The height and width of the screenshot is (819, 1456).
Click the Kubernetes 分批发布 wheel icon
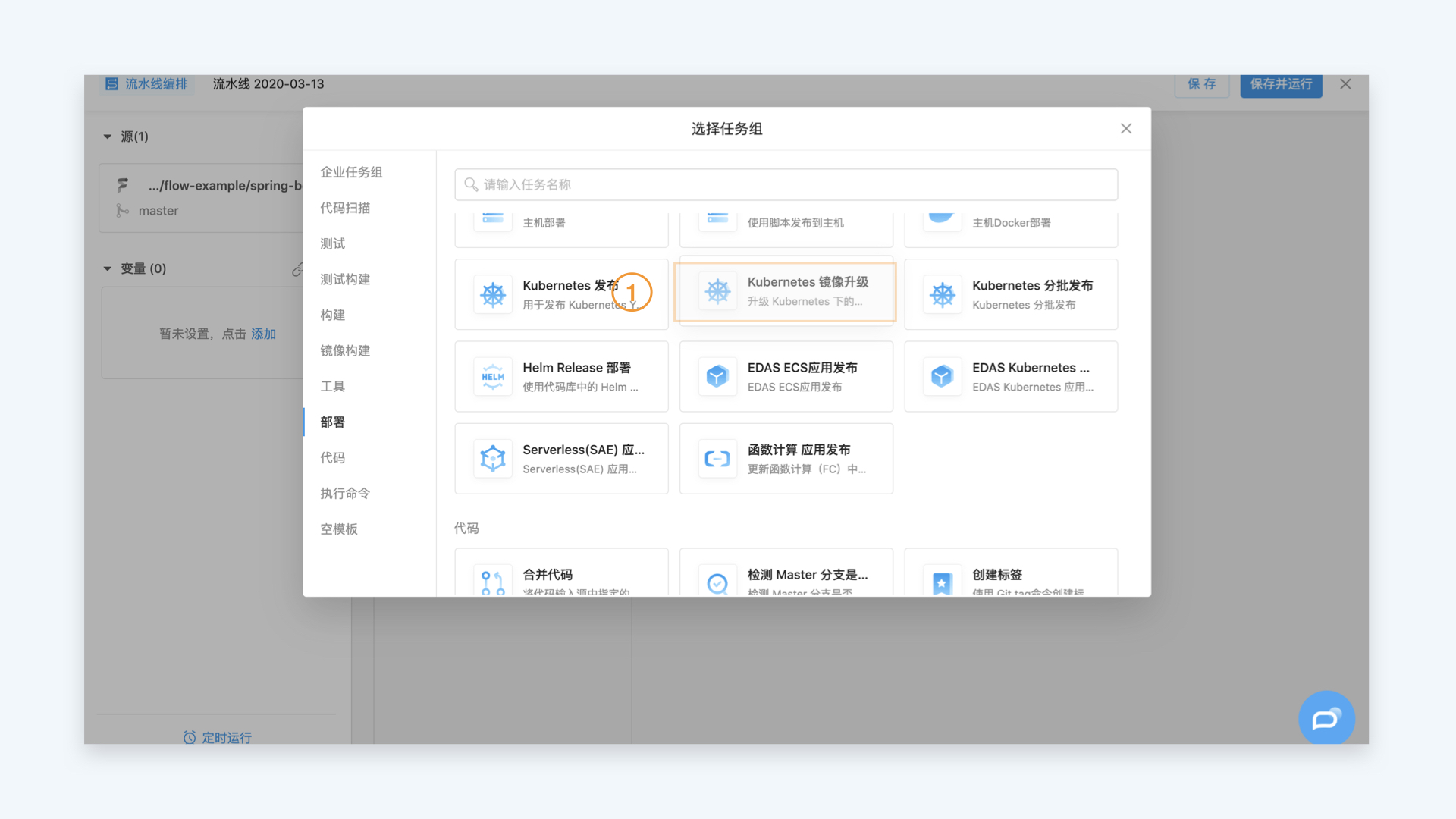(x=943, y=294)
